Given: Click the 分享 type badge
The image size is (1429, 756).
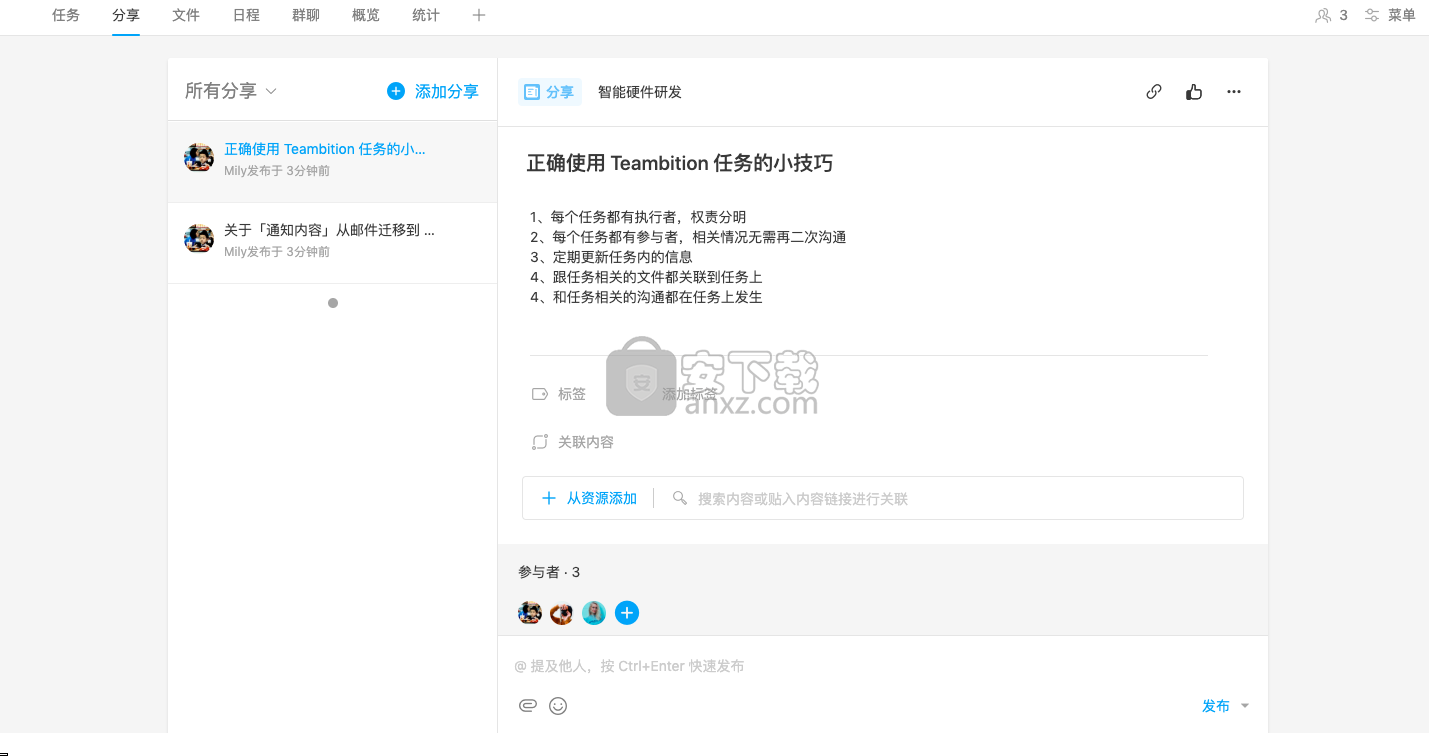Looking at the screenshot, I should point(550,92).
